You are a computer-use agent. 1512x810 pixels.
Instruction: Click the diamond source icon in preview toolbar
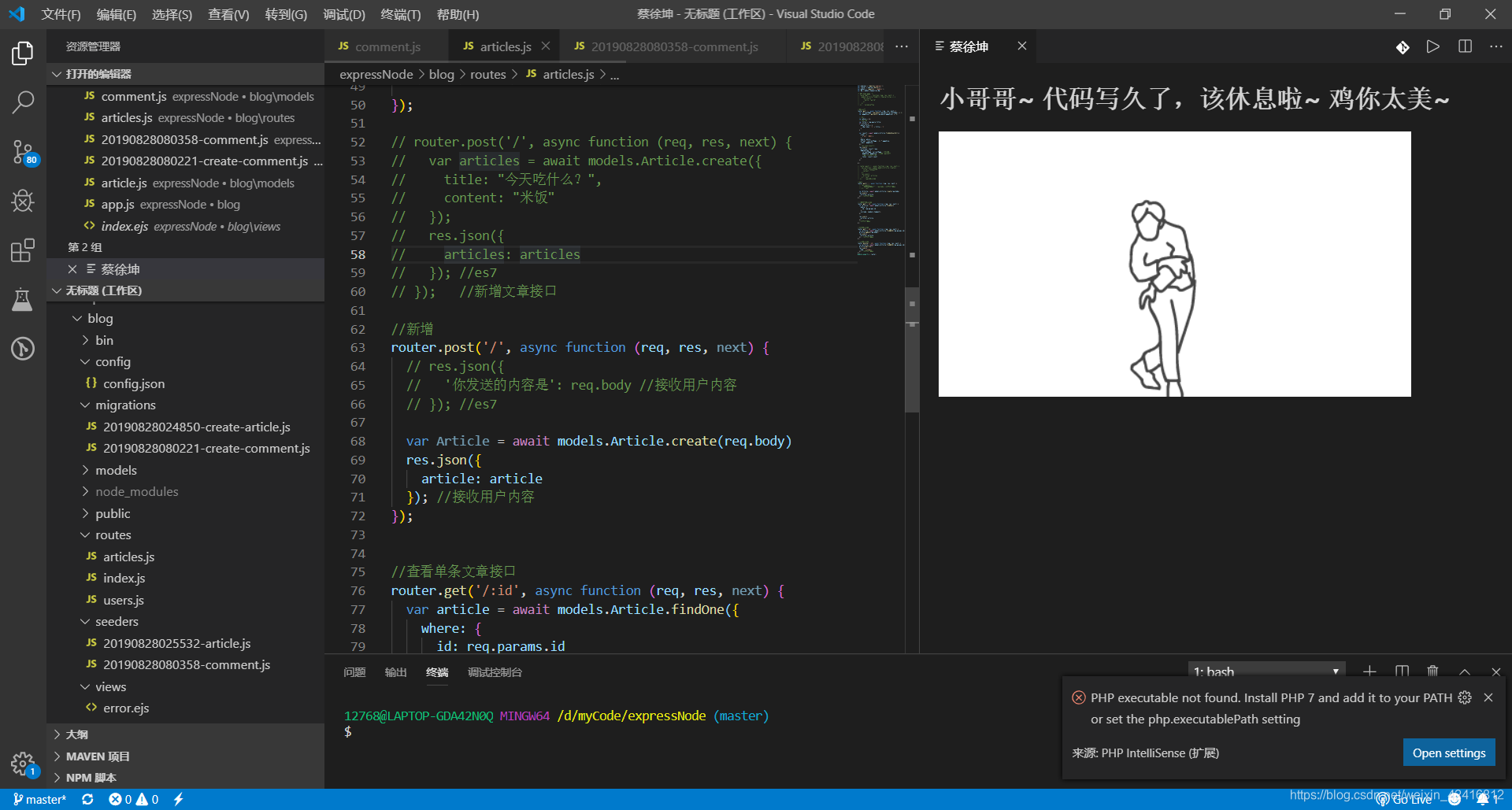point(1403,47)
